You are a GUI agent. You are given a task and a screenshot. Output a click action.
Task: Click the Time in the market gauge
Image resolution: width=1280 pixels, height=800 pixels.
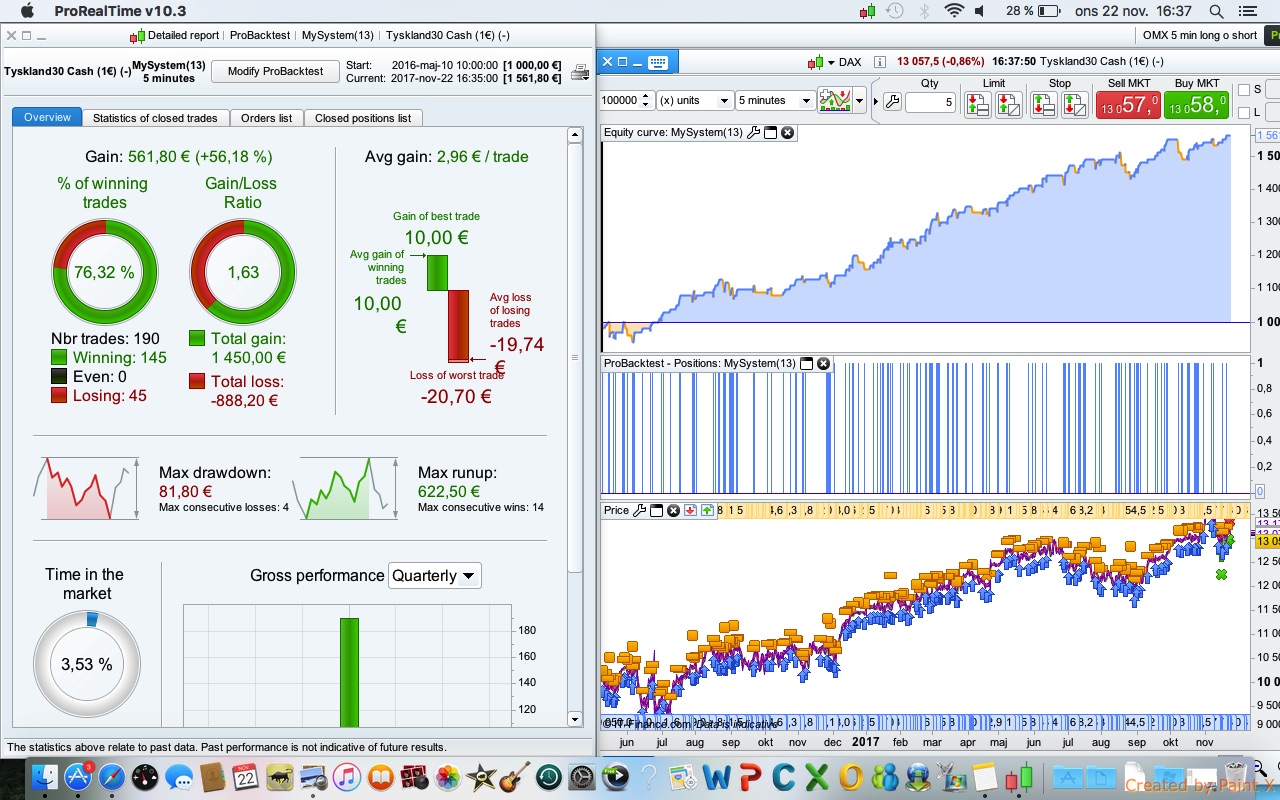[87, 664]
